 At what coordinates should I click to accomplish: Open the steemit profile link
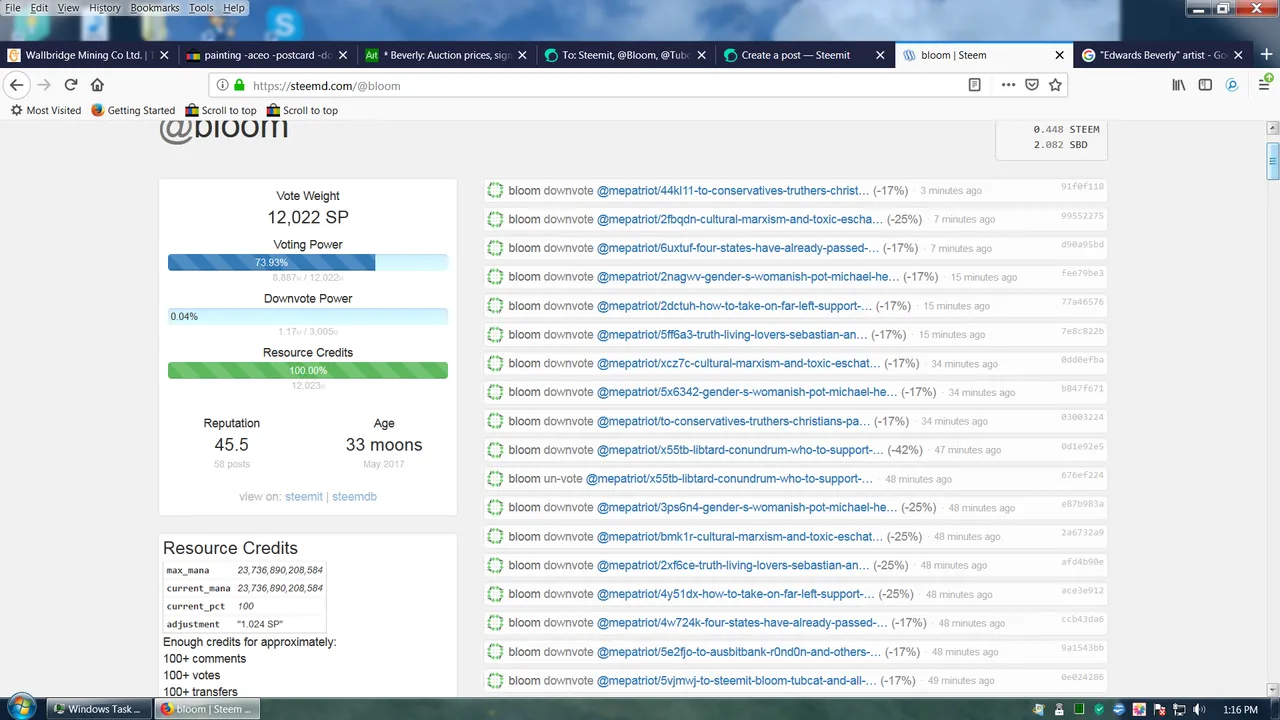(x=304, y=496)
